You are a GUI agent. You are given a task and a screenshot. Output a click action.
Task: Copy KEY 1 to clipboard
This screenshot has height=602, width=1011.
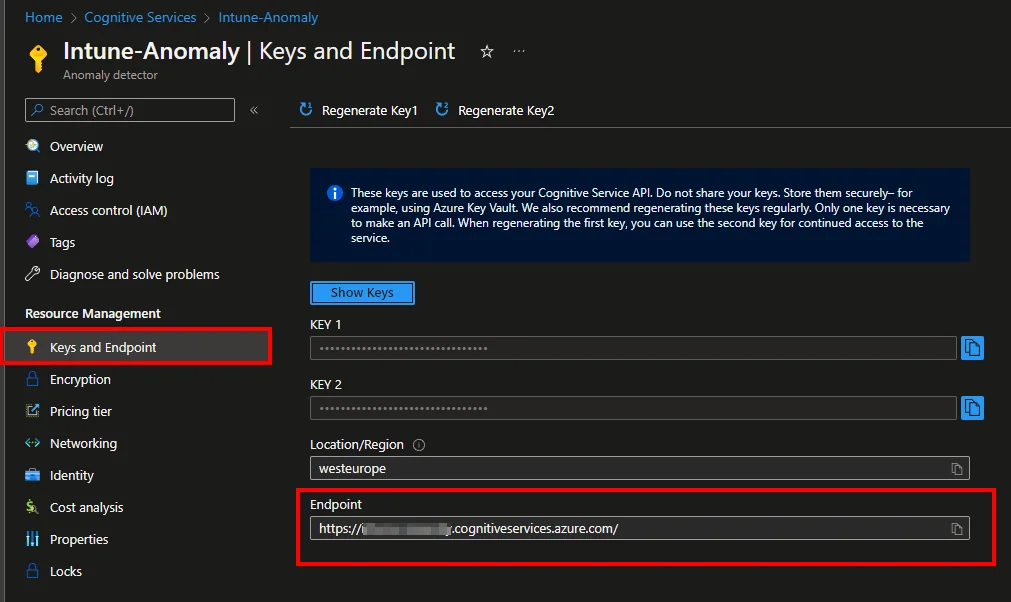(972, 348)
